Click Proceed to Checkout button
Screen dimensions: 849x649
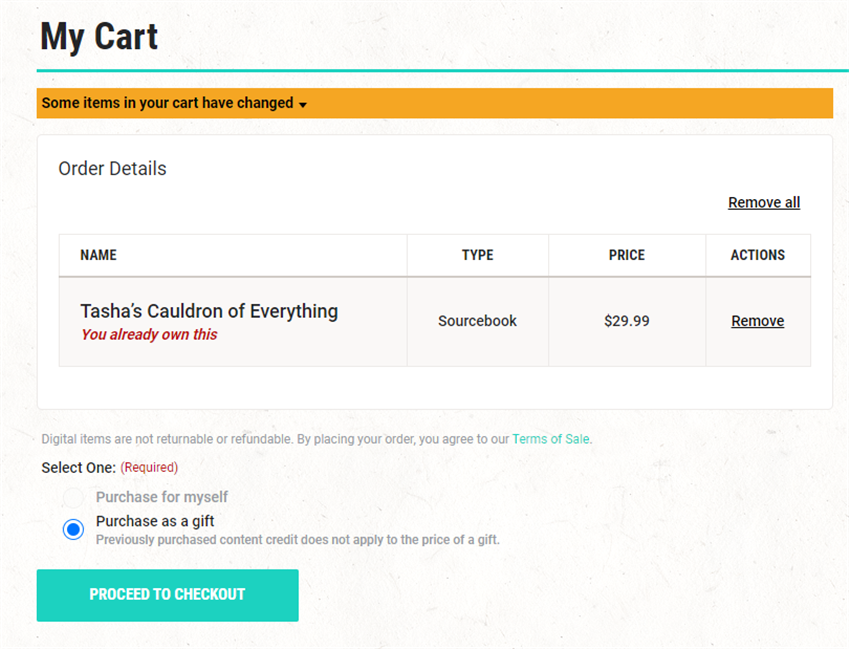(x=167, y=595)
